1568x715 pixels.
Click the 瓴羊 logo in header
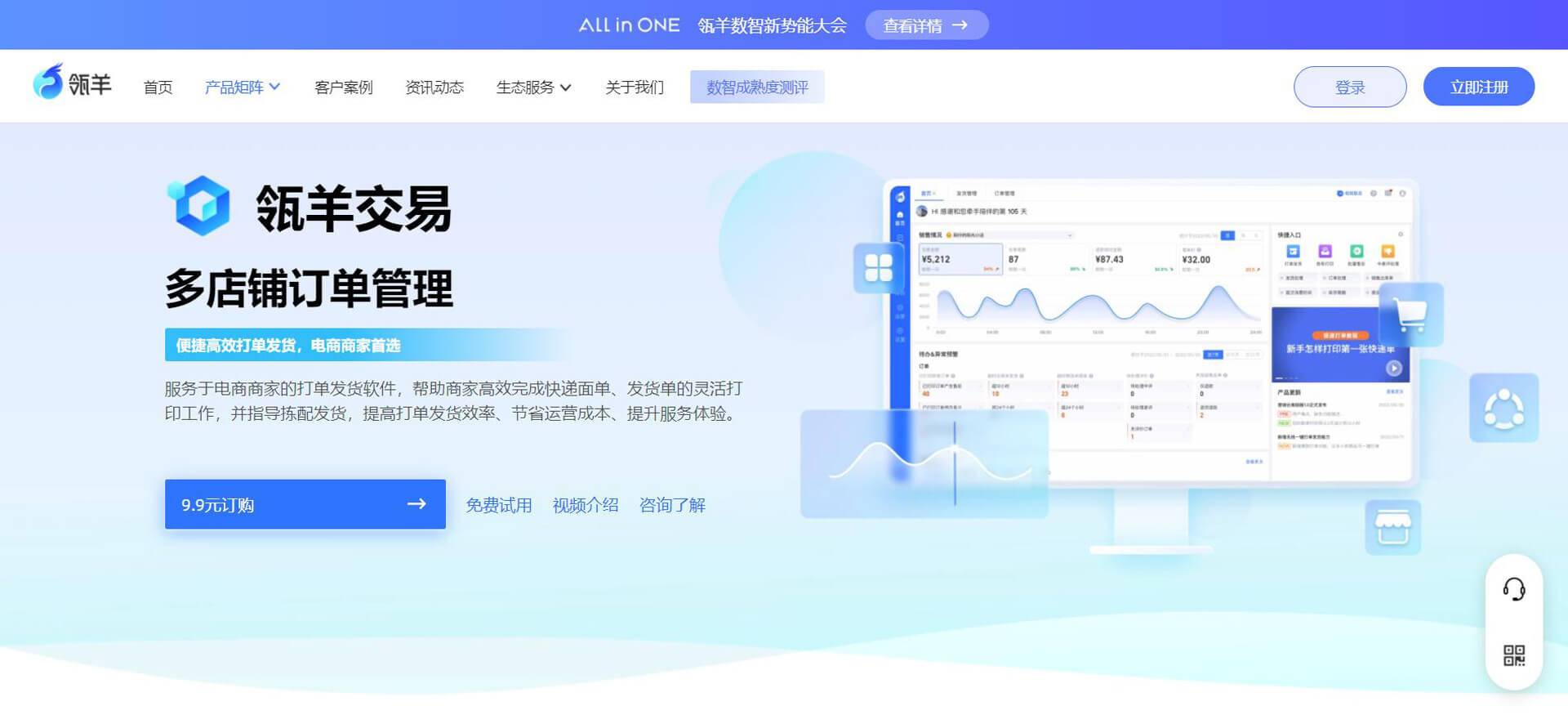(72, 83)
